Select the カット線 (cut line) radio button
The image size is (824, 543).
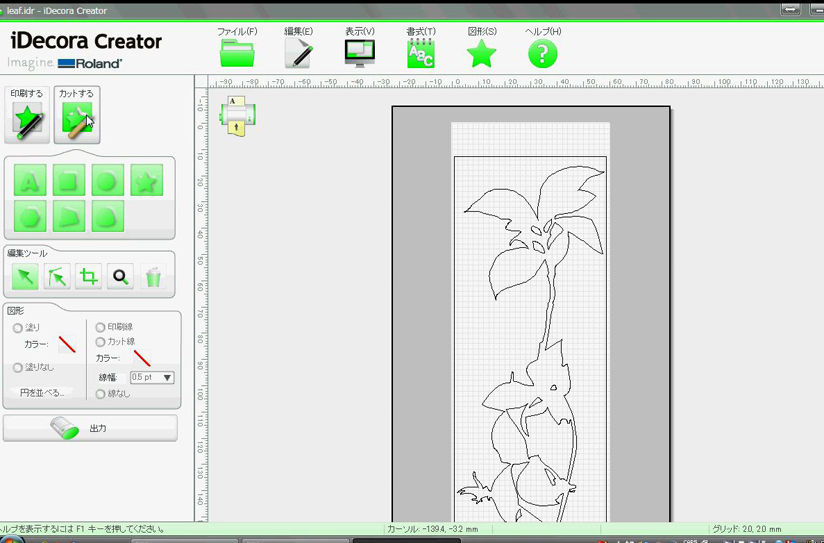[100, 342]
